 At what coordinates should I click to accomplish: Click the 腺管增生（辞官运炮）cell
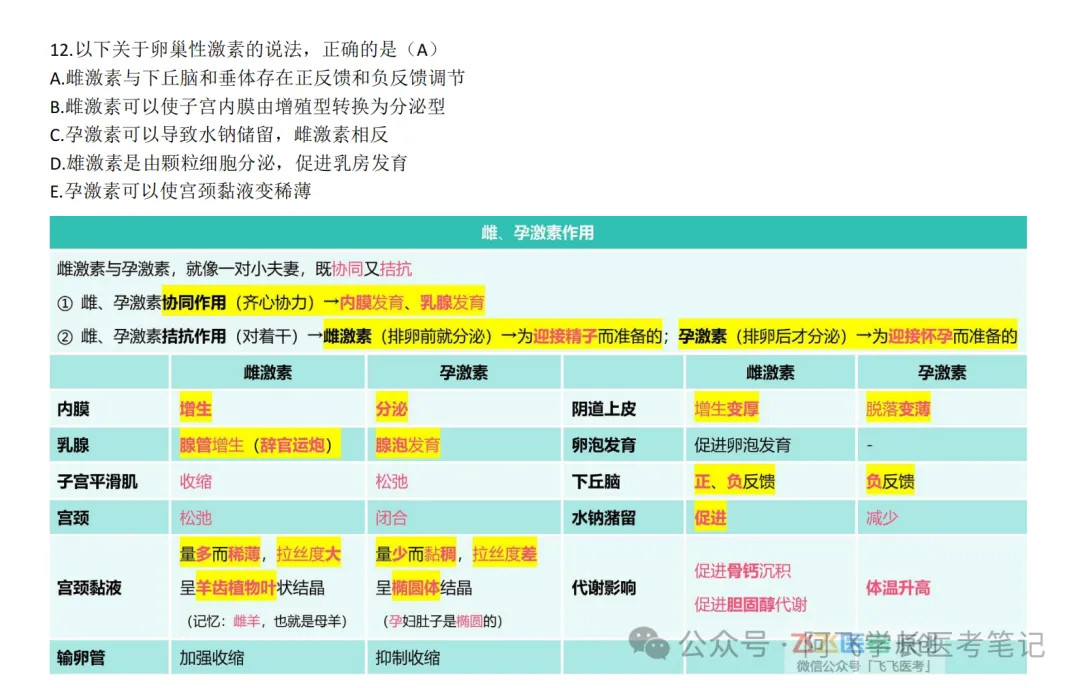(260, 445)
